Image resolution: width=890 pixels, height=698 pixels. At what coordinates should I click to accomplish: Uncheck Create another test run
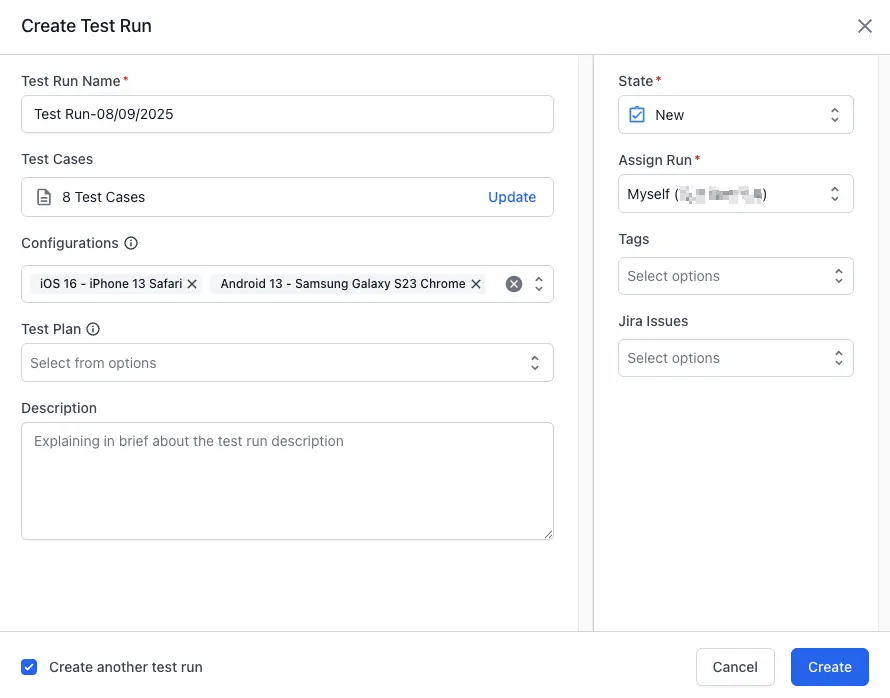[29, 667]
